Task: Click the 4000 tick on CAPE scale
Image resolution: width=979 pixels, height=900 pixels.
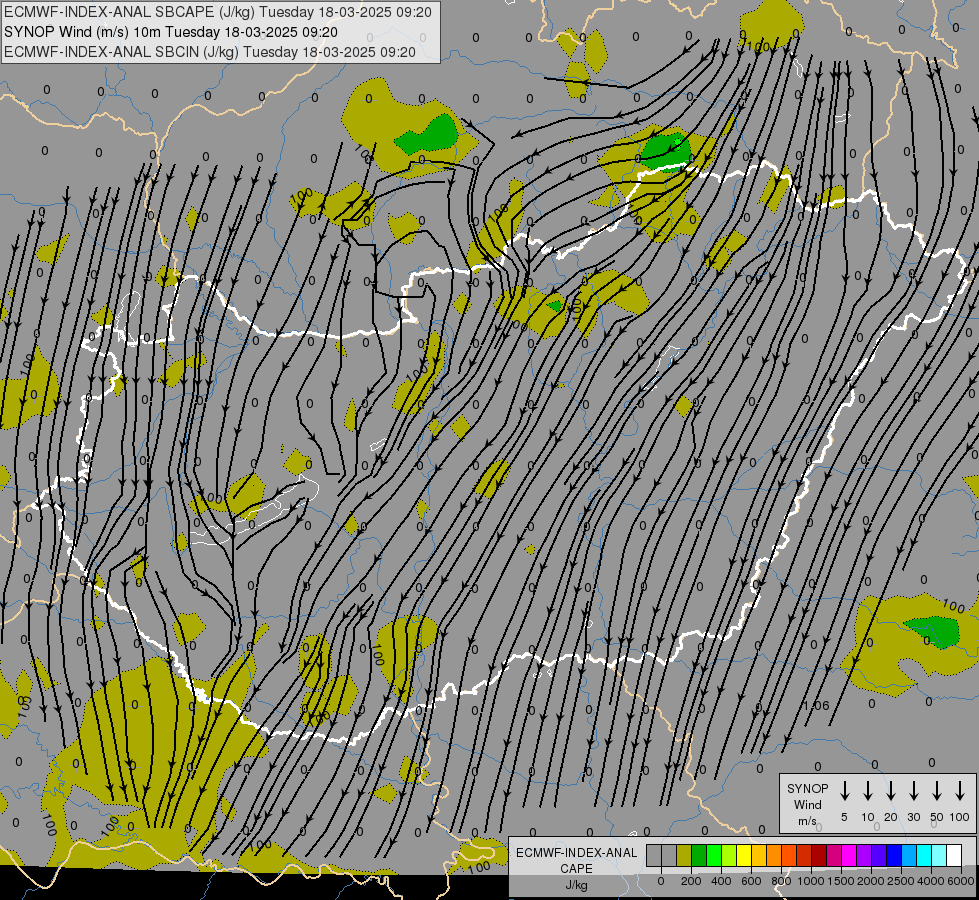Action: [930, 881]
